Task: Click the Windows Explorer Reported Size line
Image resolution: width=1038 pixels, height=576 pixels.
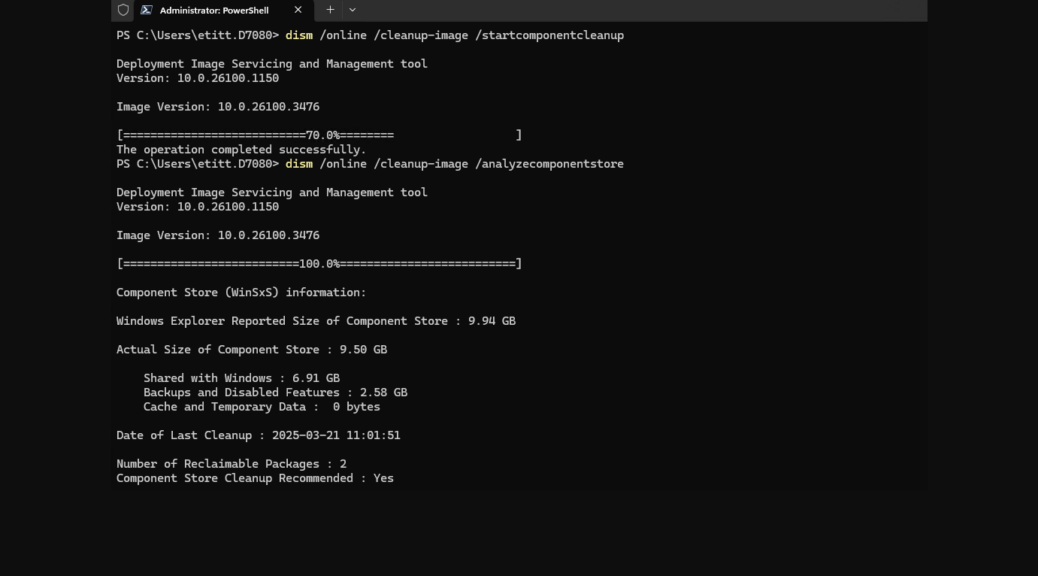Action: pyautogui.click(x=316, y=321)
